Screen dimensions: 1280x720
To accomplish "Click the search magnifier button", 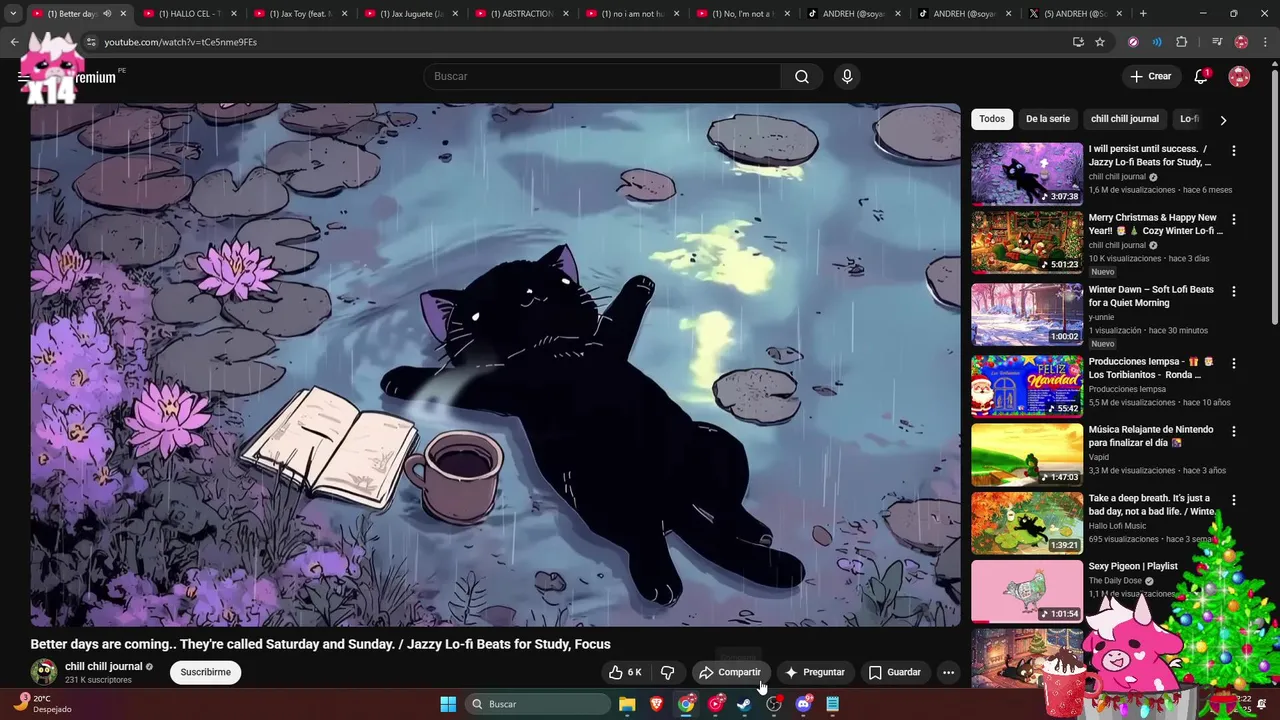I will tap(802, 76).
